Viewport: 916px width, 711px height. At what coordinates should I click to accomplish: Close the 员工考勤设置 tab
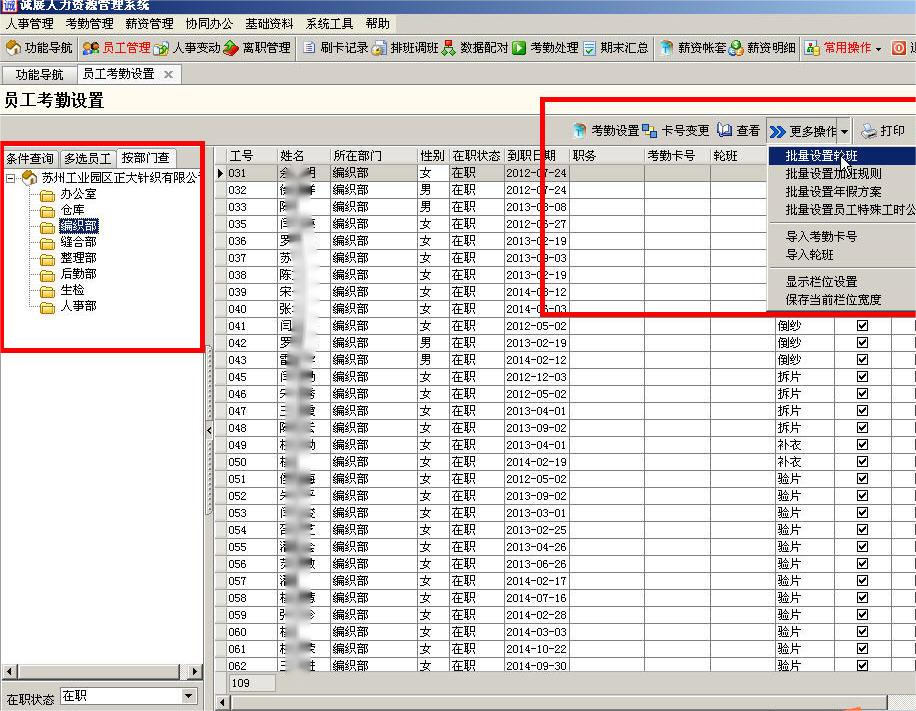point(168,74)
